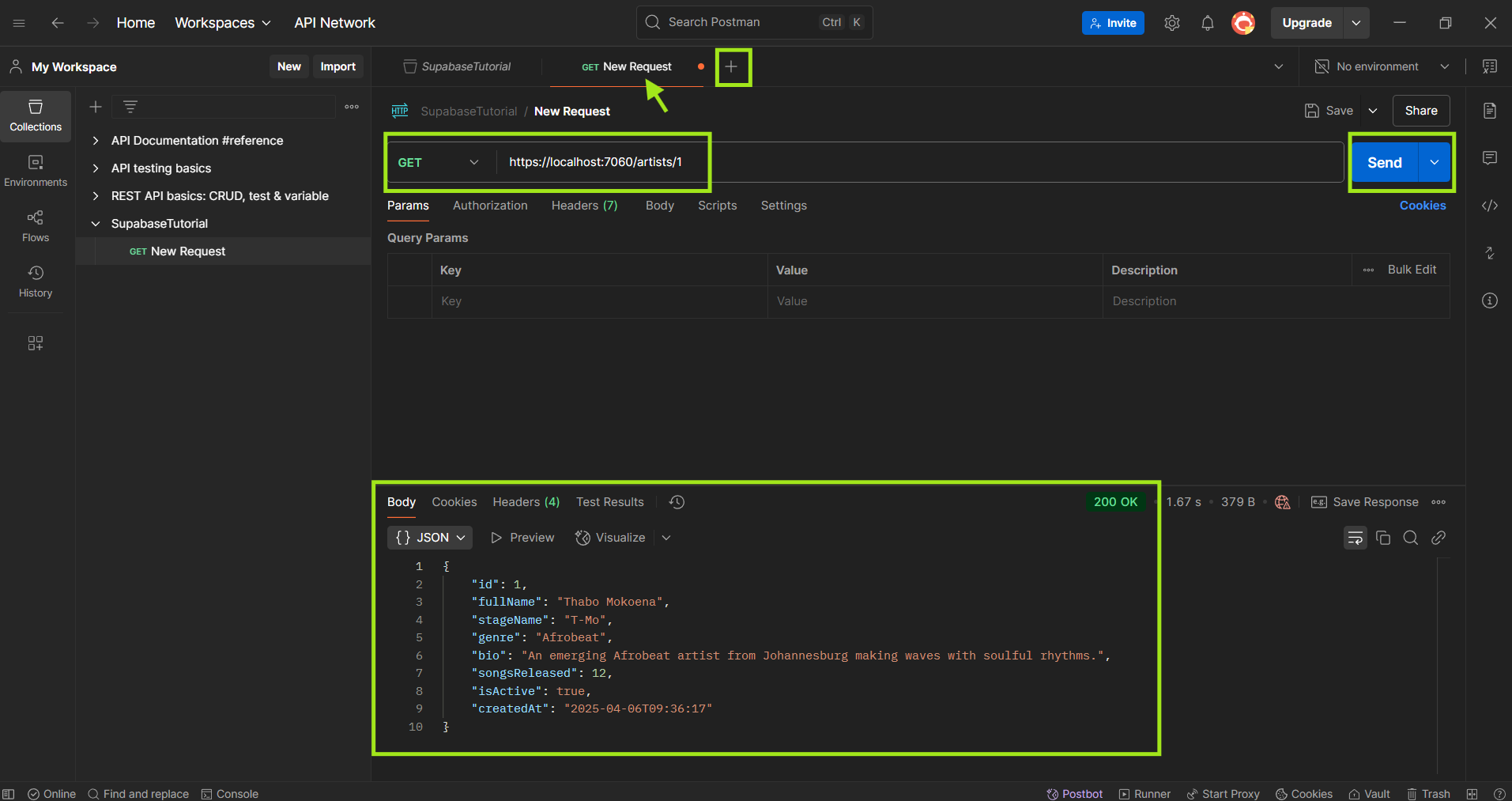This screenshot has width=1512, height=801.
Task: Open the Visualize options dropdown arrow
Action: [x=666, y=538]
